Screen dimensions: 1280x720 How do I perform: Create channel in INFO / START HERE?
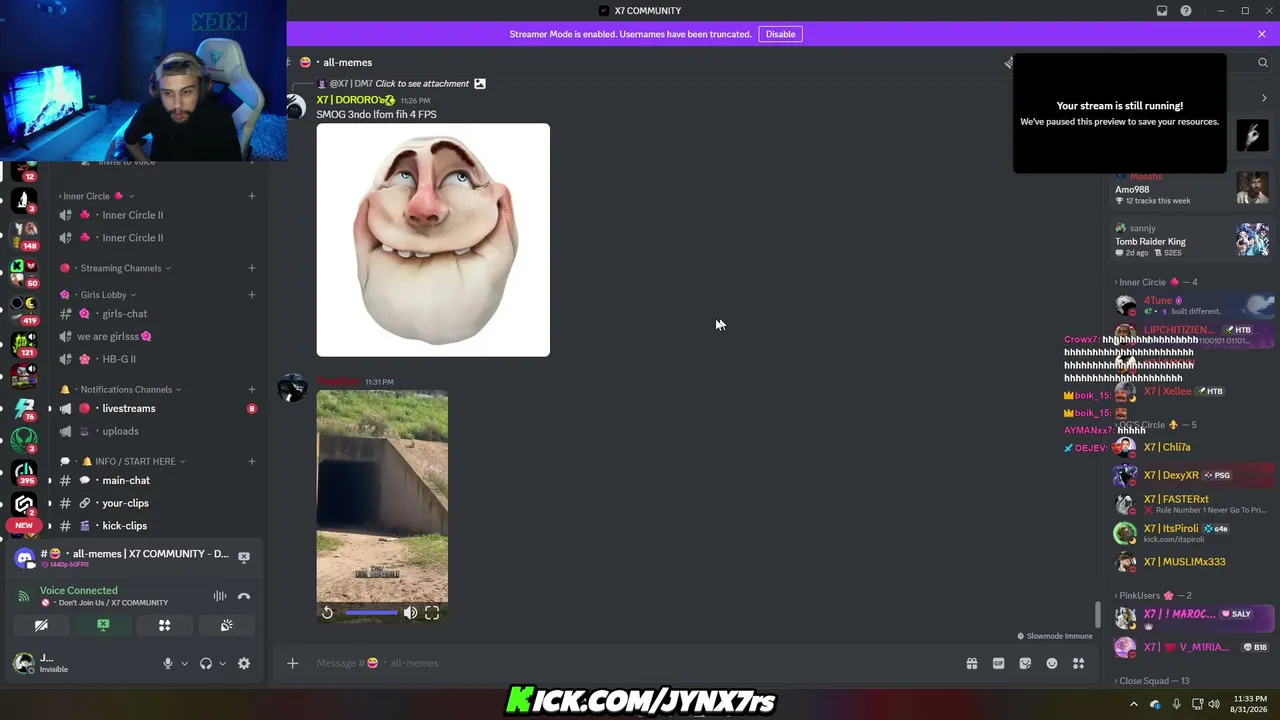click(x=252, y=461)
